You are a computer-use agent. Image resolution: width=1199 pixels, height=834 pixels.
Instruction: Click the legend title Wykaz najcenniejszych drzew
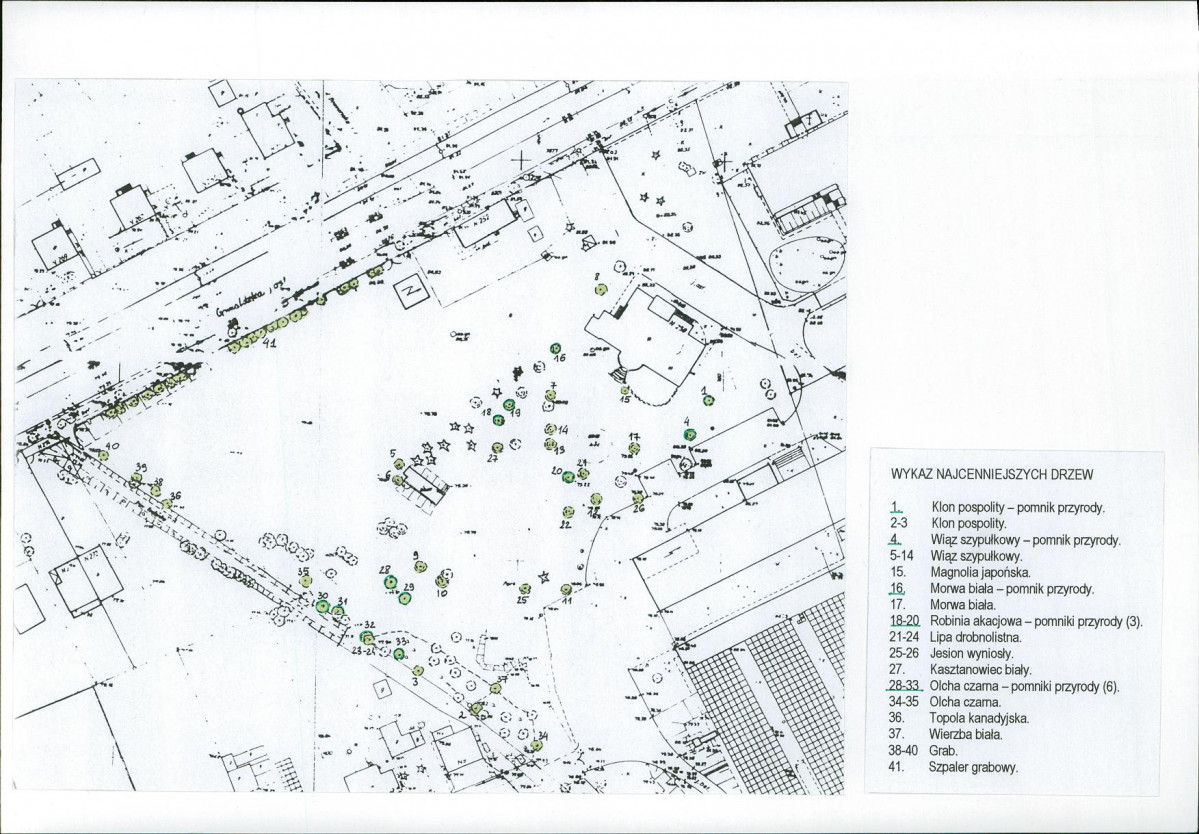[993, 474]
